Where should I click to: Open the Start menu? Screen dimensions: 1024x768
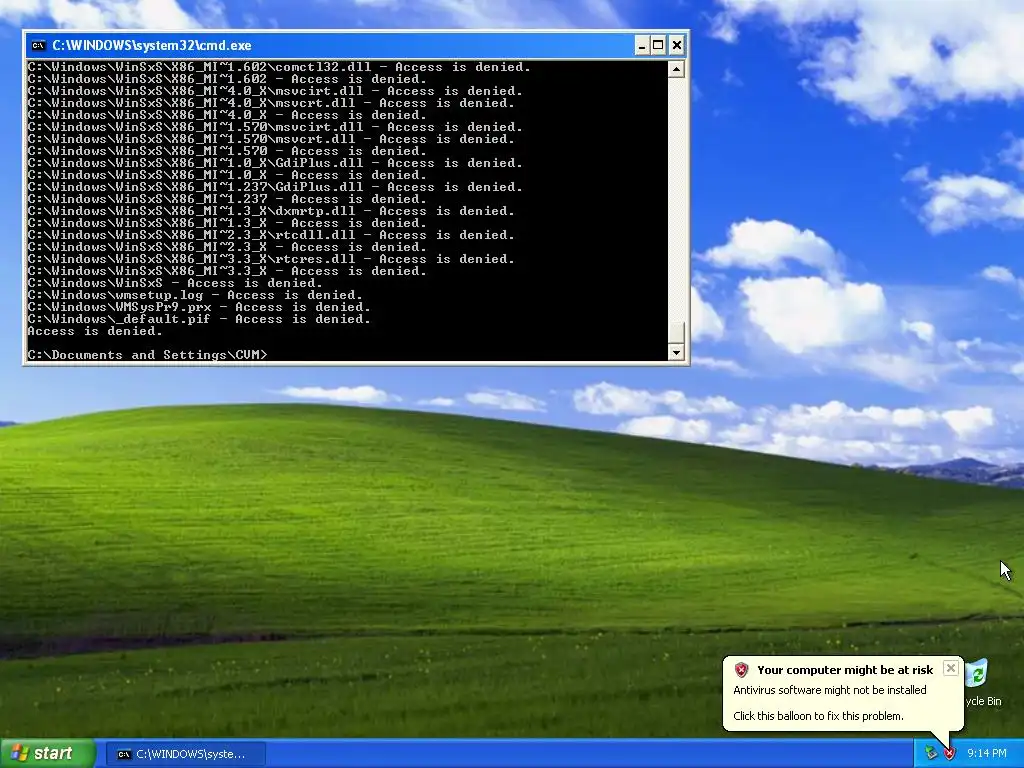tap(48, 753)
